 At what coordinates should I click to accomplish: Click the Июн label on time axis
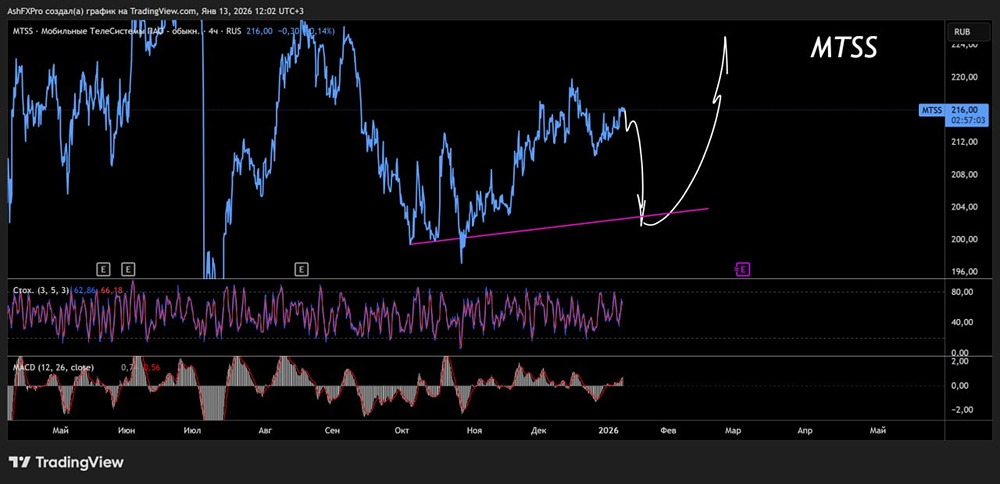[126, 431]
